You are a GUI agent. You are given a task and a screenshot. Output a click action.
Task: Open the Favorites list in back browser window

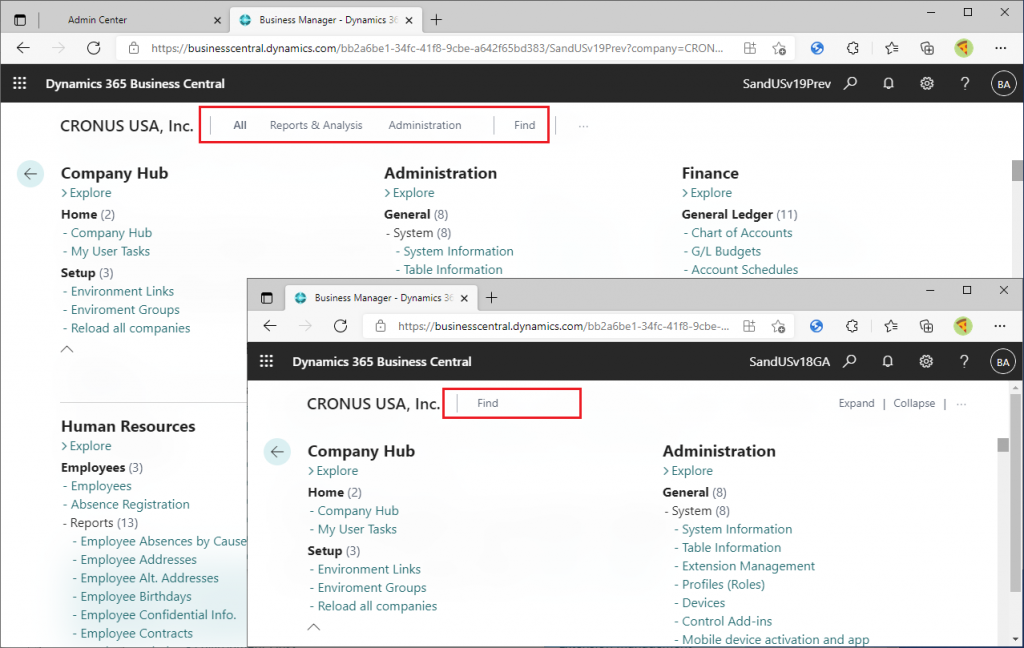pos(891,48)
